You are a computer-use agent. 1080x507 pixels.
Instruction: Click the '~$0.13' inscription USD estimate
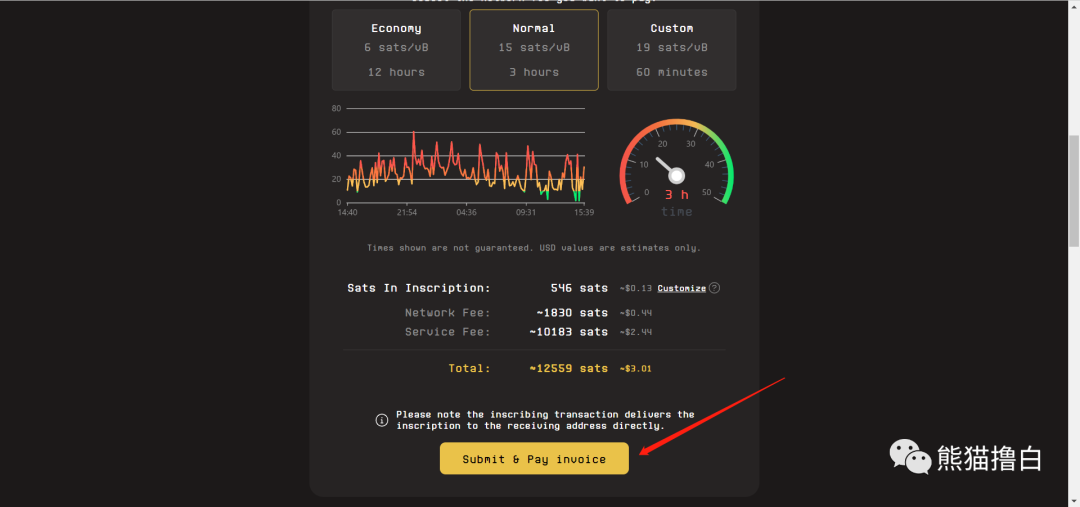pyautogui.click(x=635, y=288)
